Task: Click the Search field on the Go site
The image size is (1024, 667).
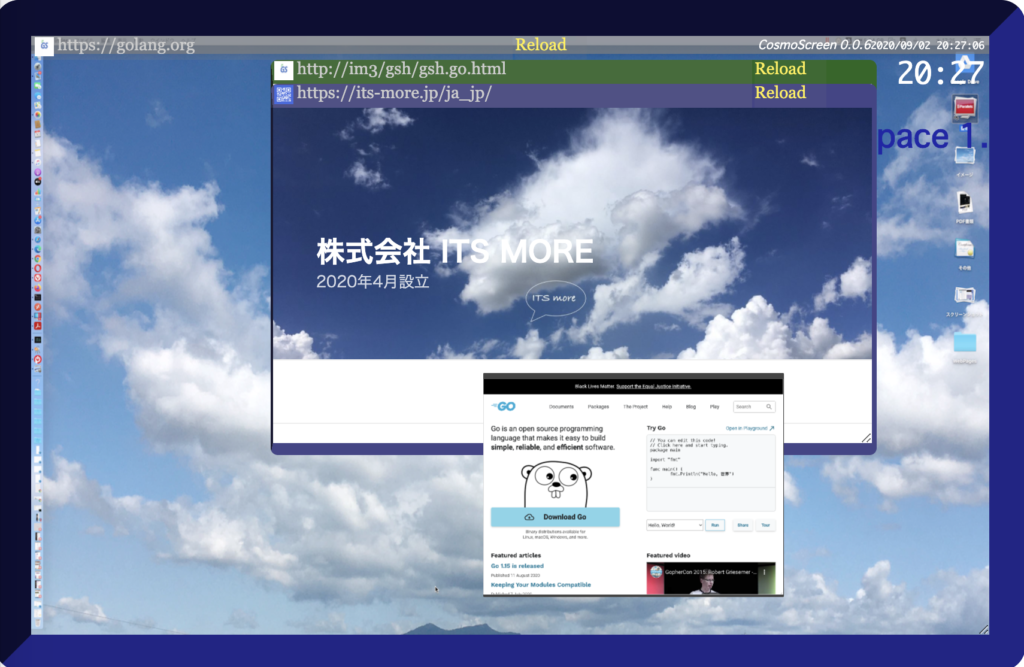Action: click(750, 407)
